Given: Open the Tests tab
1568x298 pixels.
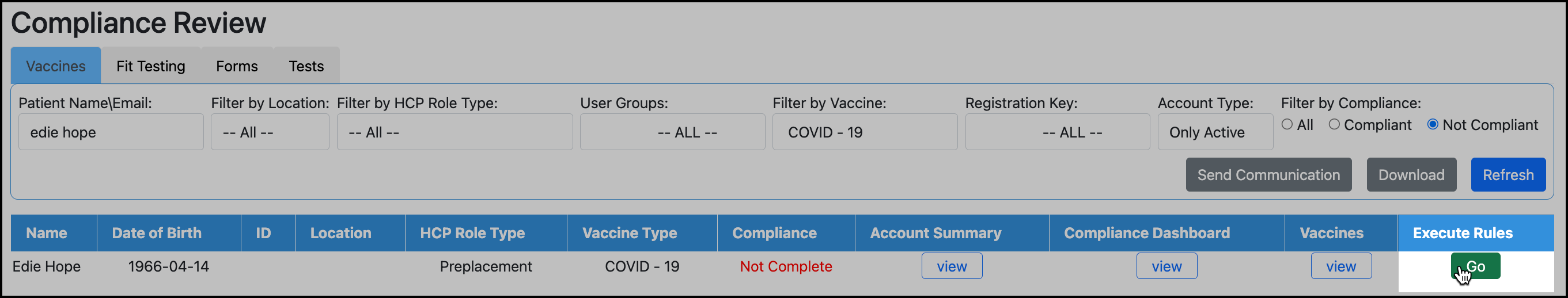Looking at the screenshot, I should tap(305, 66).
